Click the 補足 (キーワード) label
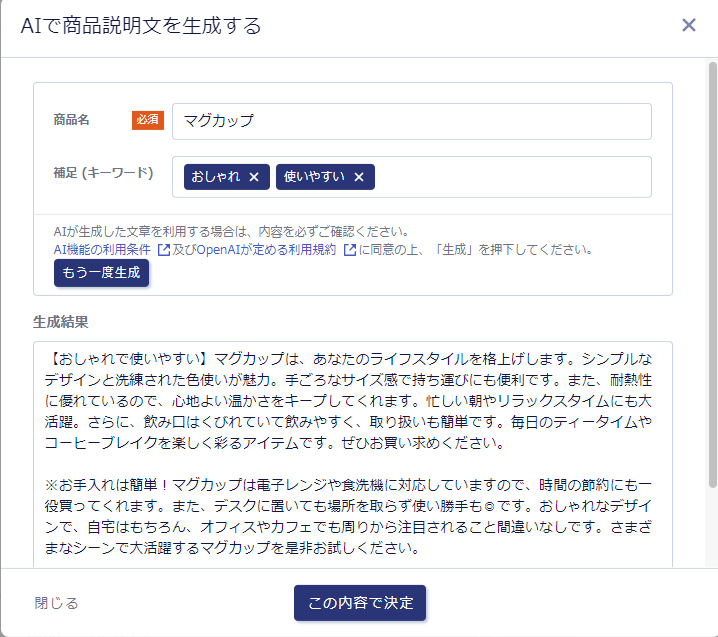 [x=103, y=173]
